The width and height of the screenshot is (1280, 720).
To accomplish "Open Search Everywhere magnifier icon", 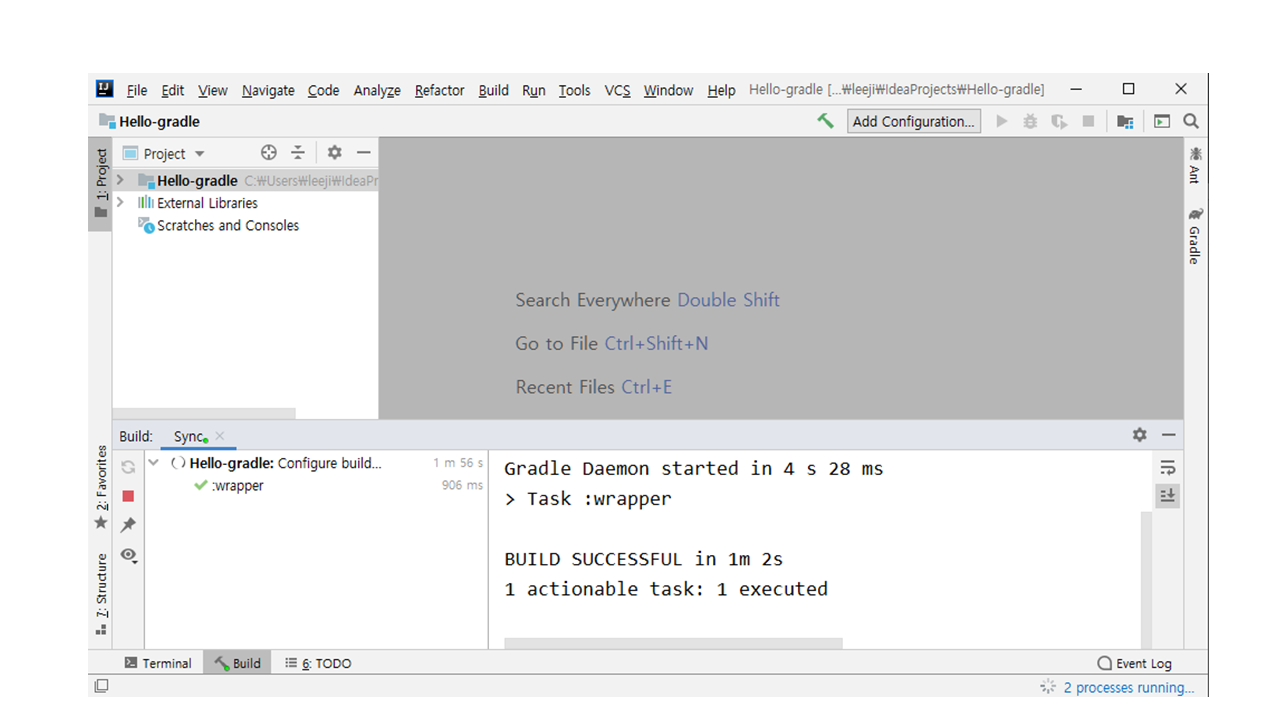I will click(x=1191, y=121).
